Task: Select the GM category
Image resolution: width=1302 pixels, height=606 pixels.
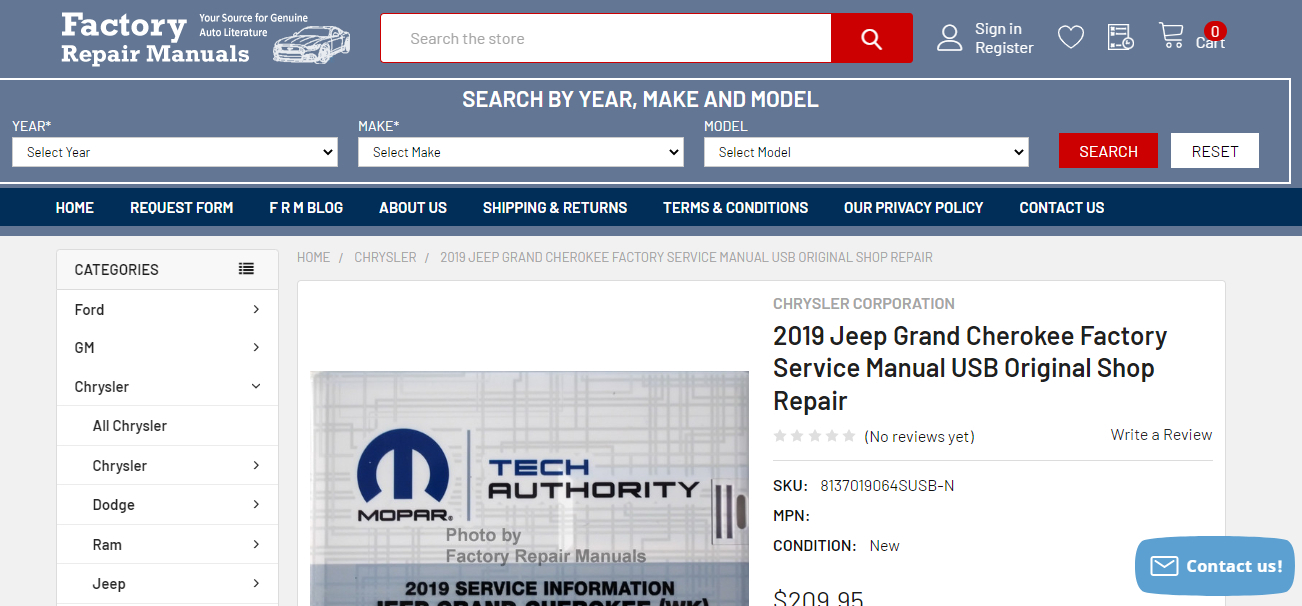Action: pyautogui.click(x=84, y=347)
